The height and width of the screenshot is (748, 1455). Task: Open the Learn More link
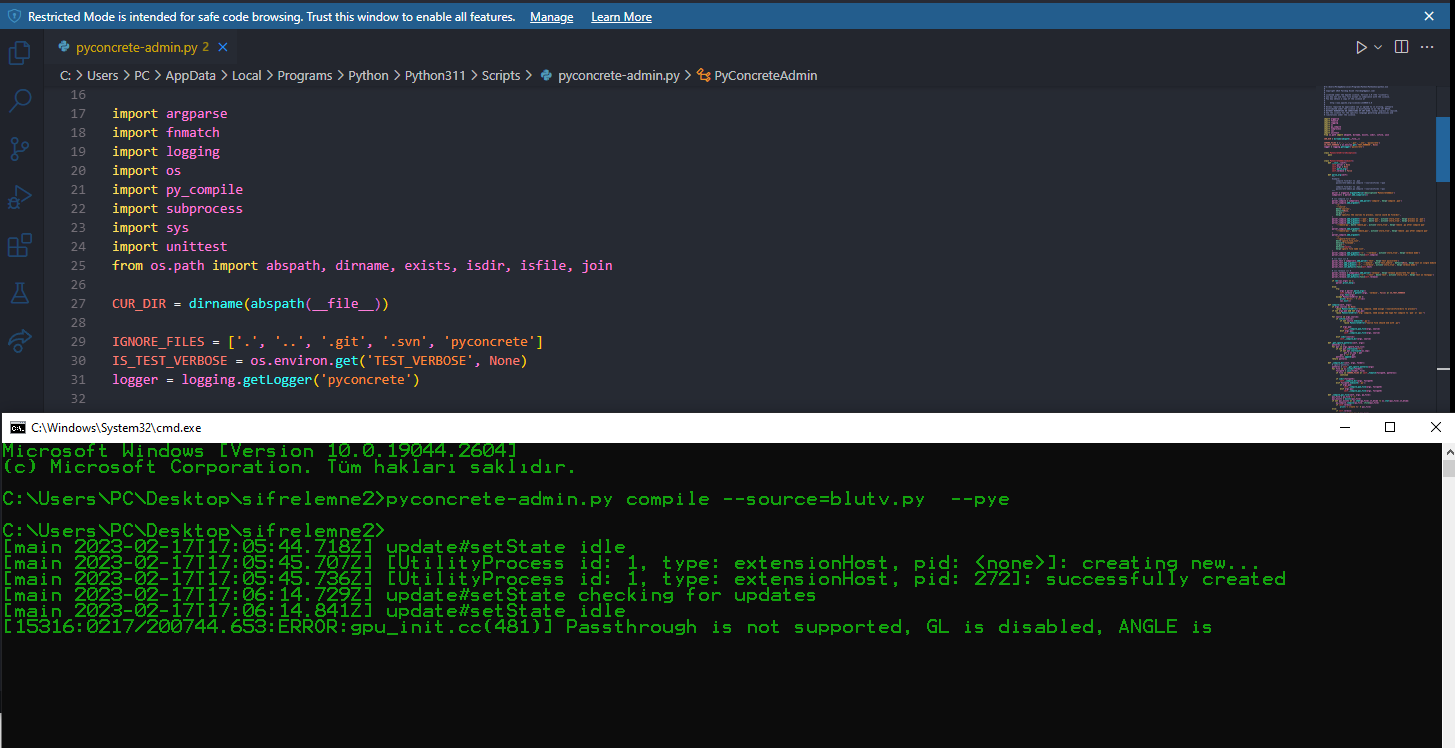pos(621,16)
